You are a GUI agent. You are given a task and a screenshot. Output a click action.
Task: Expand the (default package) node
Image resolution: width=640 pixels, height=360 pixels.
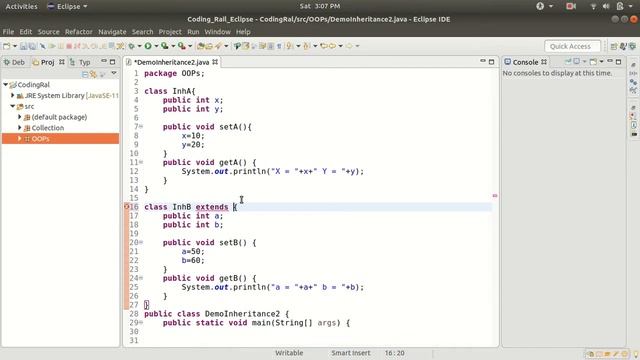[x=19, y=117]
